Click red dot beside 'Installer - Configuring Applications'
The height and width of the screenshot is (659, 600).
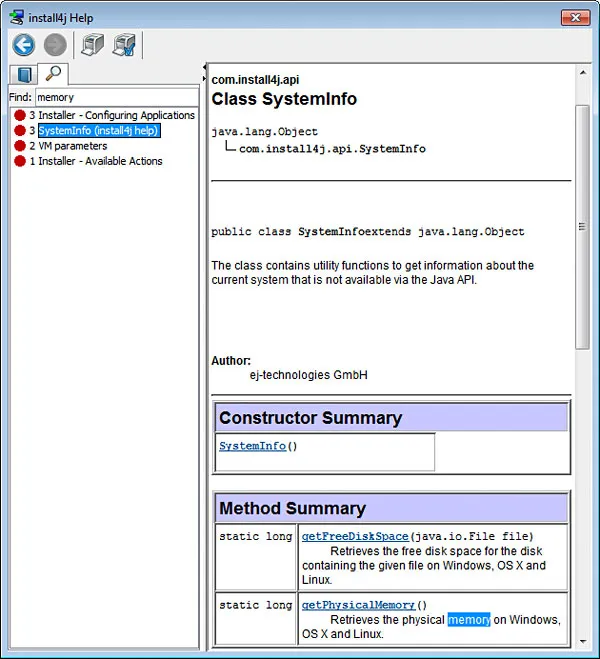pos(20,115)
